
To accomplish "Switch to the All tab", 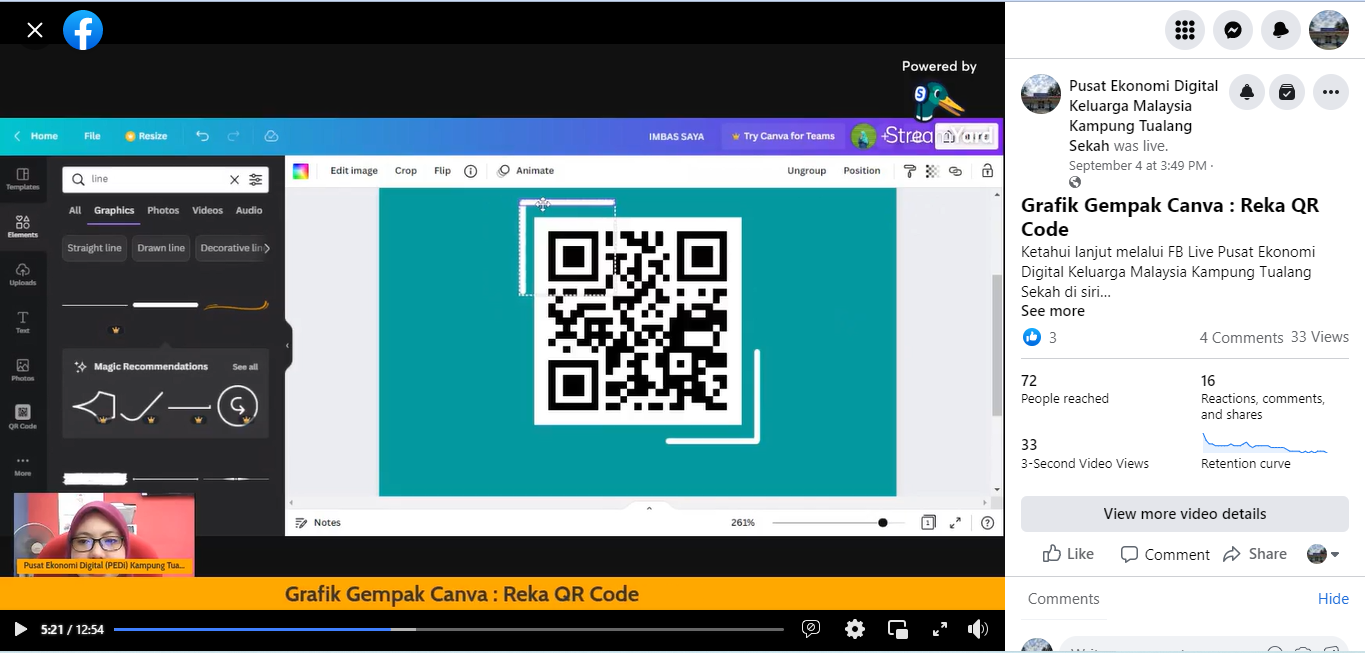I will (75, 210).
